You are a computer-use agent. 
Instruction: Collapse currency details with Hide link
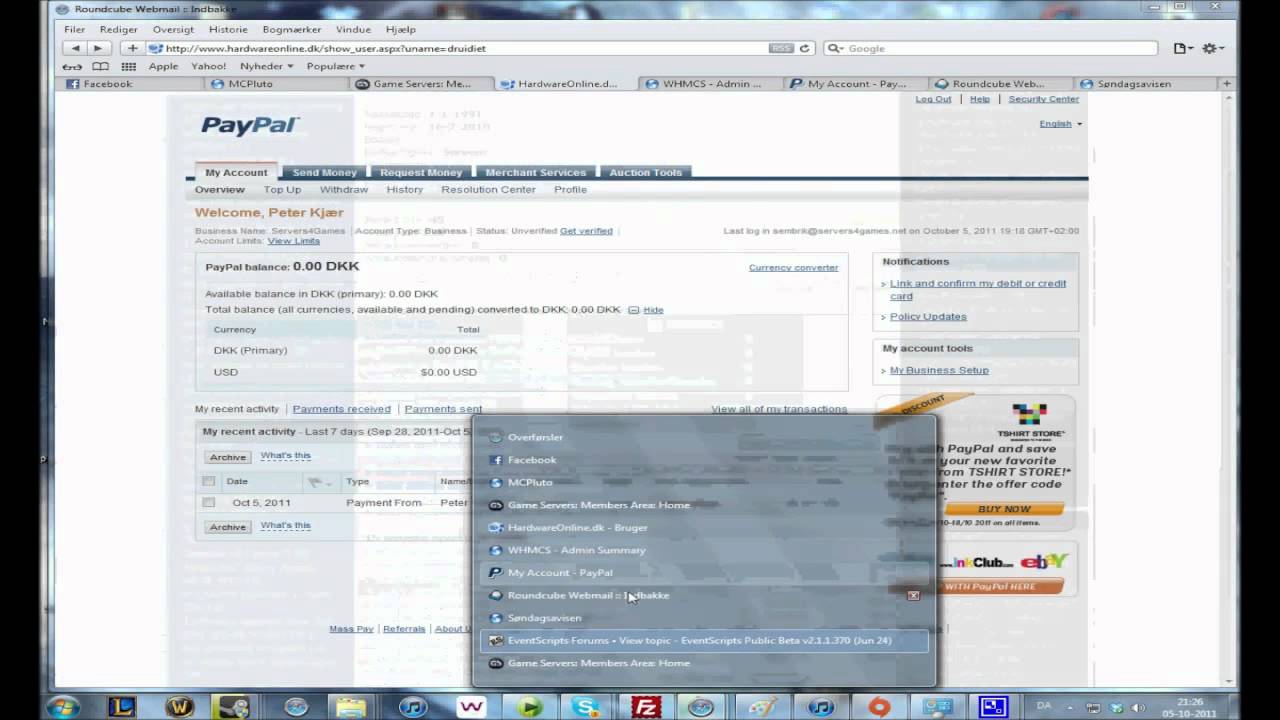[653, 310]
